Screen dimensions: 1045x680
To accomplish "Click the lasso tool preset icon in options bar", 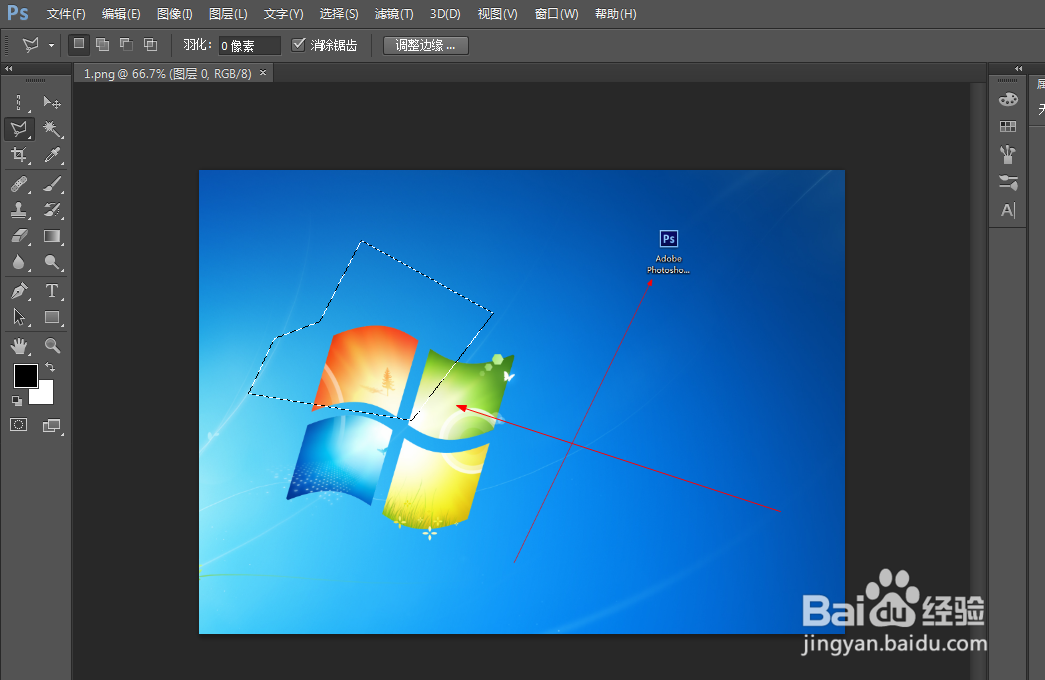I will [31, 45].
